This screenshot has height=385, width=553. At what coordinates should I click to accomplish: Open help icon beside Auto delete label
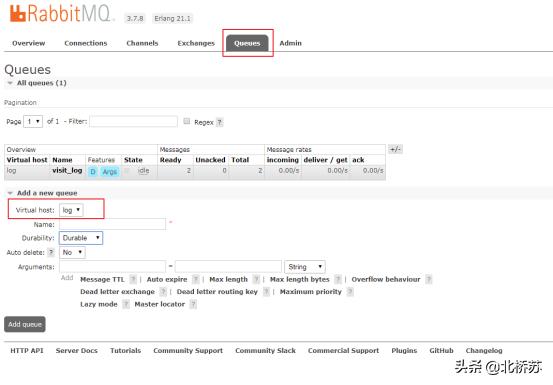click(51, 252)
